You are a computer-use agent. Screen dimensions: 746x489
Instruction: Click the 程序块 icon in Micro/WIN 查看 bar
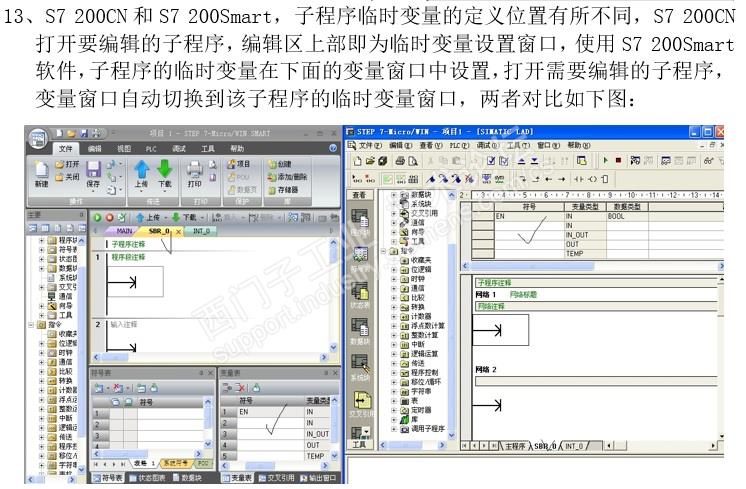coord(360,219)
